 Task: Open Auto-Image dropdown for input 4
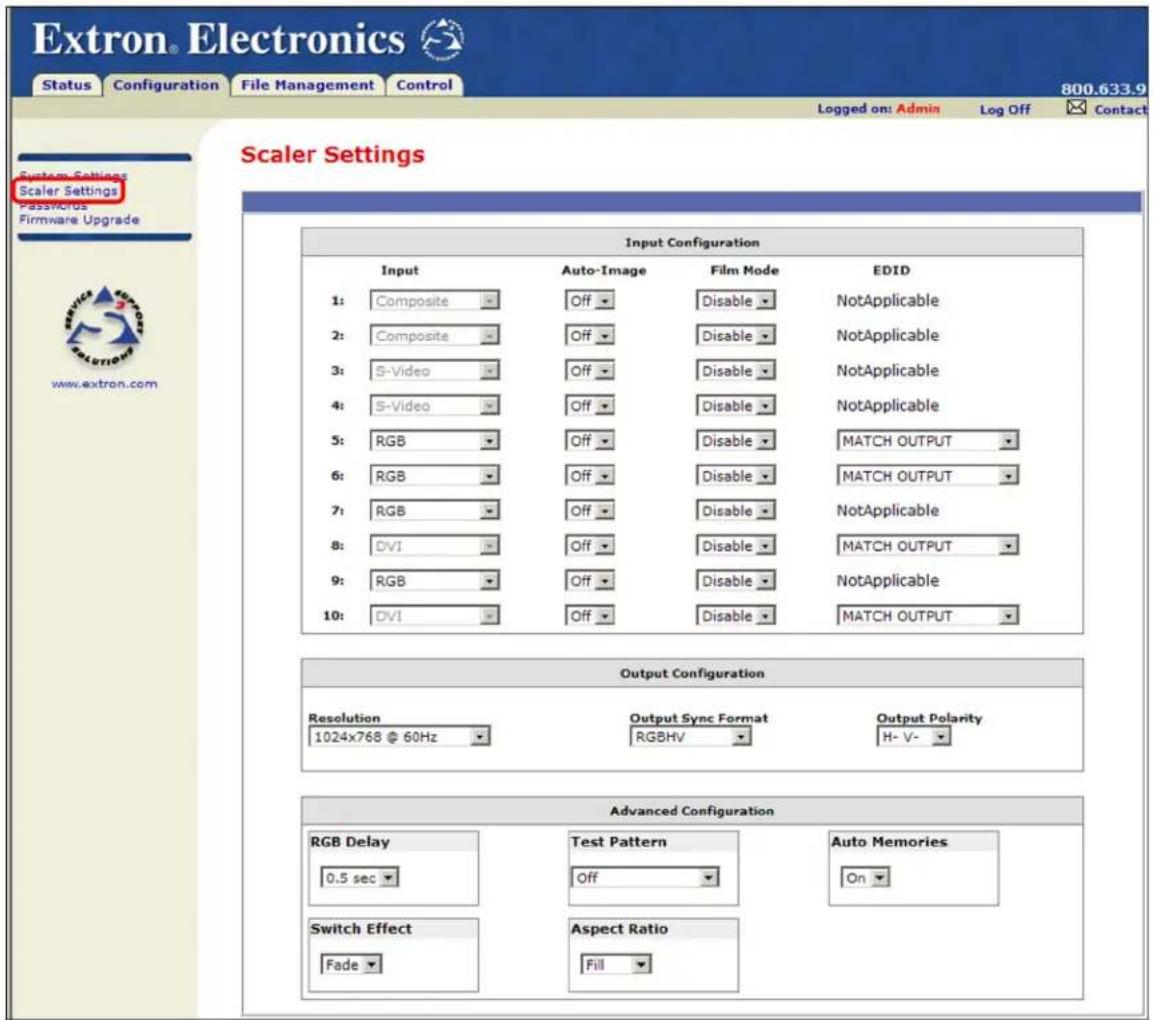(590, 405)
